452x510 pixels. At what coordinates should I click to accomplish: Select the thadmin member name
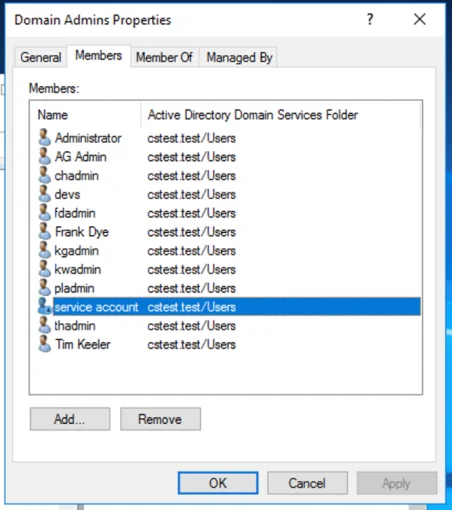75,326
